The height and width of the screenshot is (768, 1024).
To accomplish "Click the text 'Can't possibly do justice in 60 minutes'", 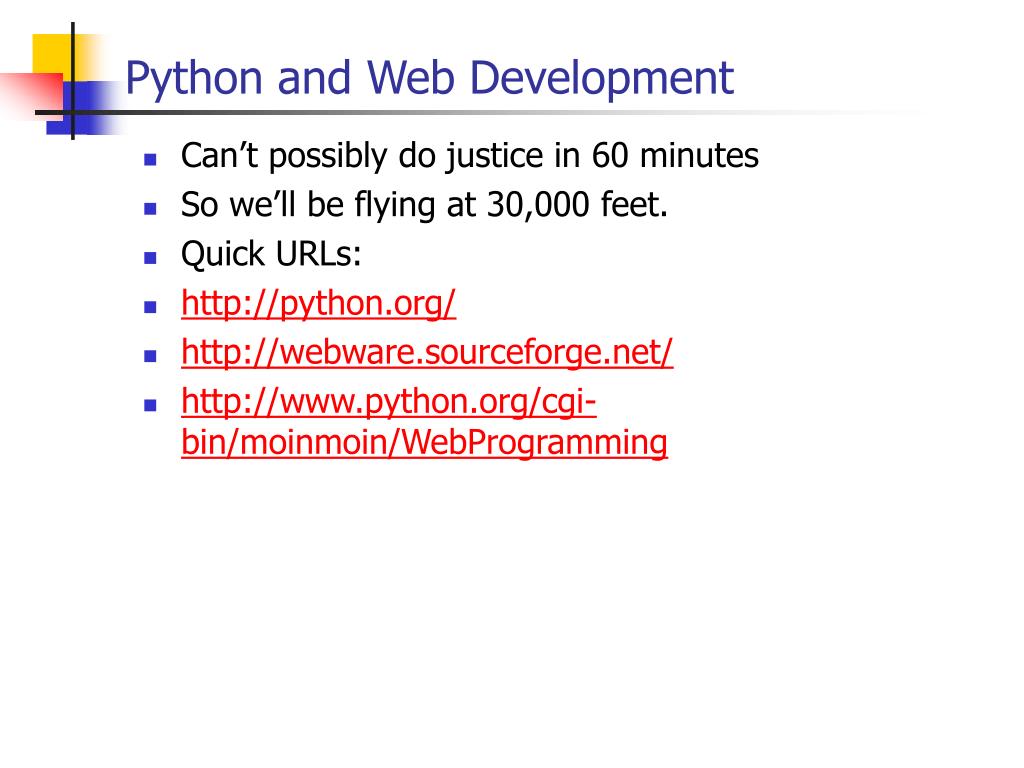I will (470, 157).
